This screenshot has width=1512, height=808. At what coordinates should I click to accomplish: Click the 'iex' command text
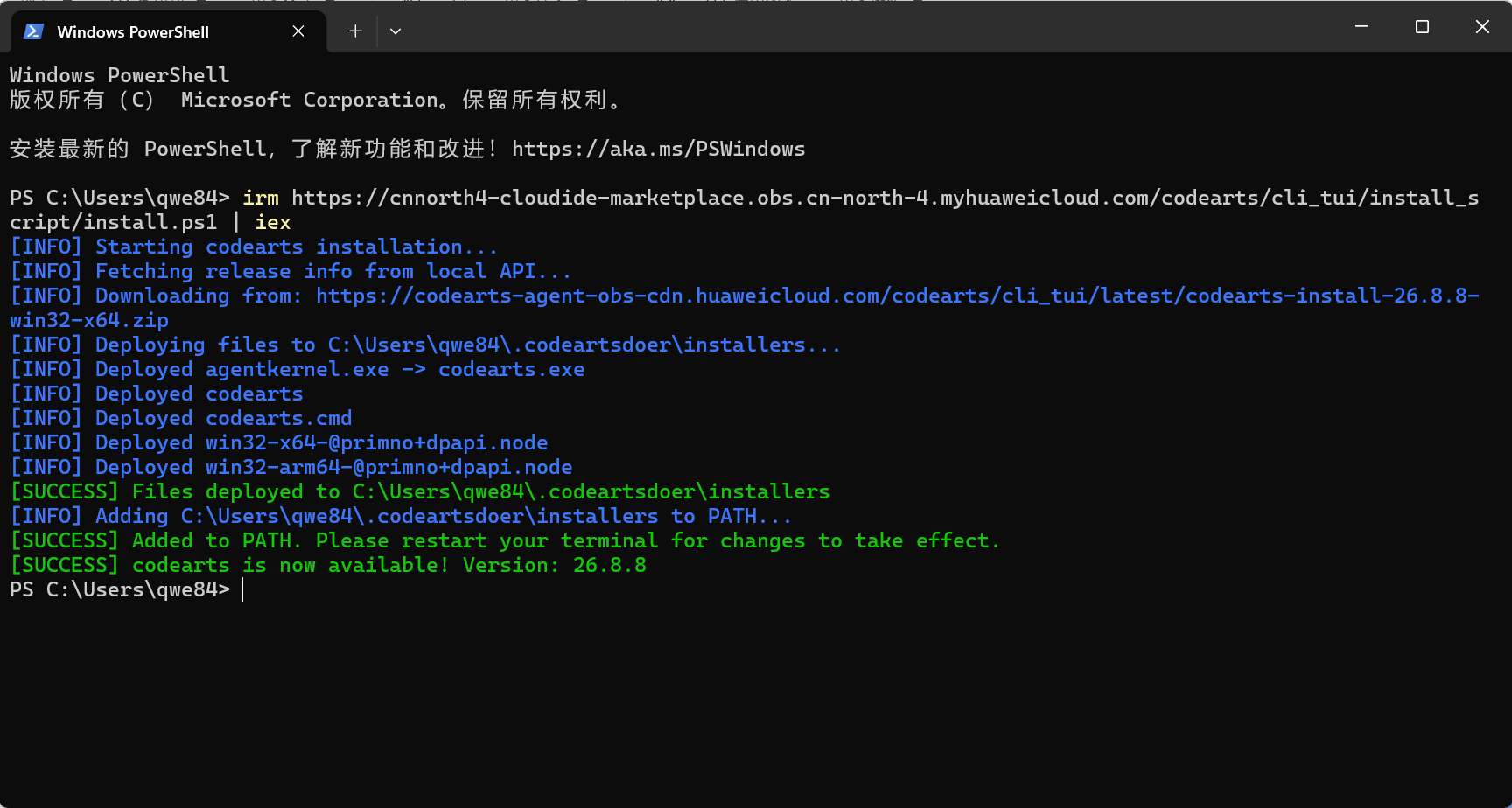pyautogui.click(x=273, y=222)
